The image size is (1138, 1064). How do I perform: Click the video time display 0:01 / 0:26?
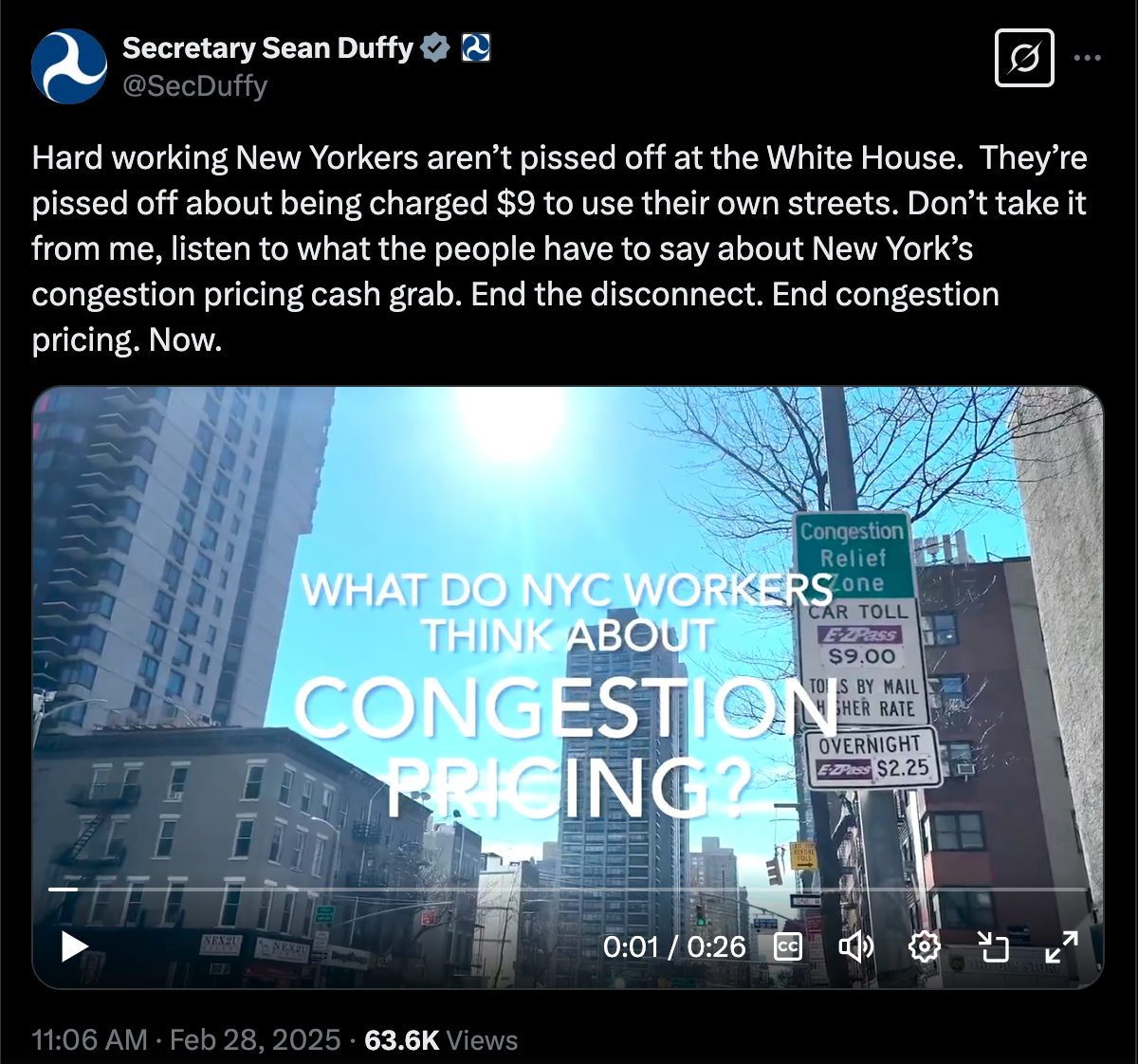tap(674, 946)
